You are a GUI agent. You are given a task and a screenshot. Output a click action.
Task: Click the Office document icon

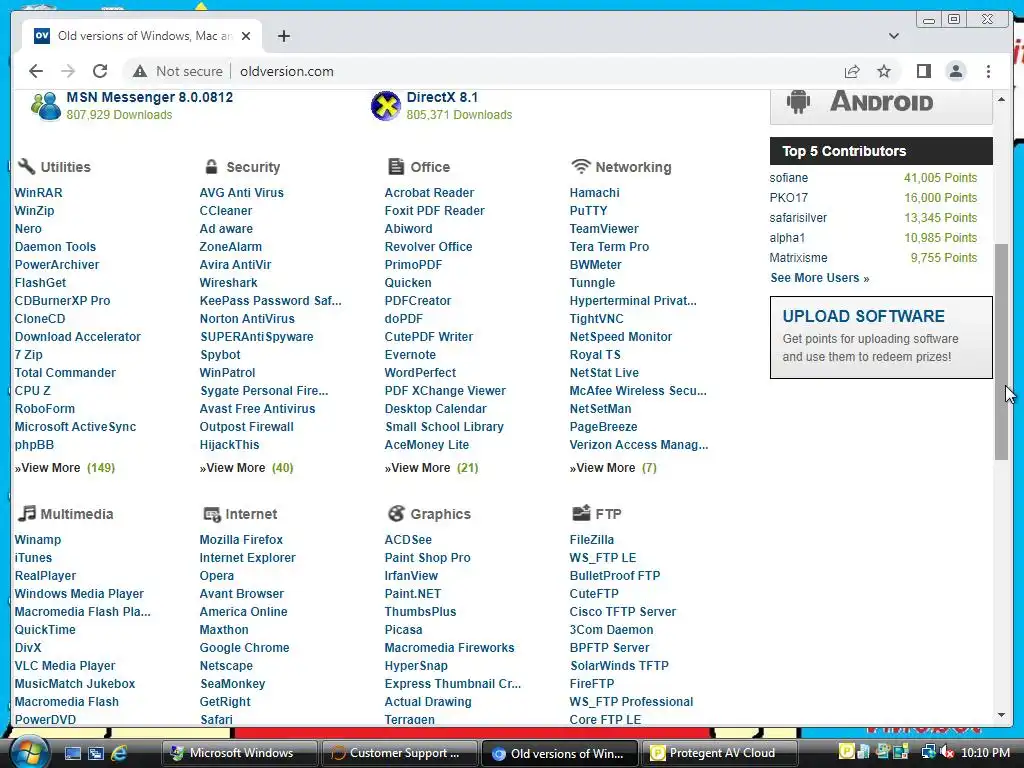(x=396, y=166)
